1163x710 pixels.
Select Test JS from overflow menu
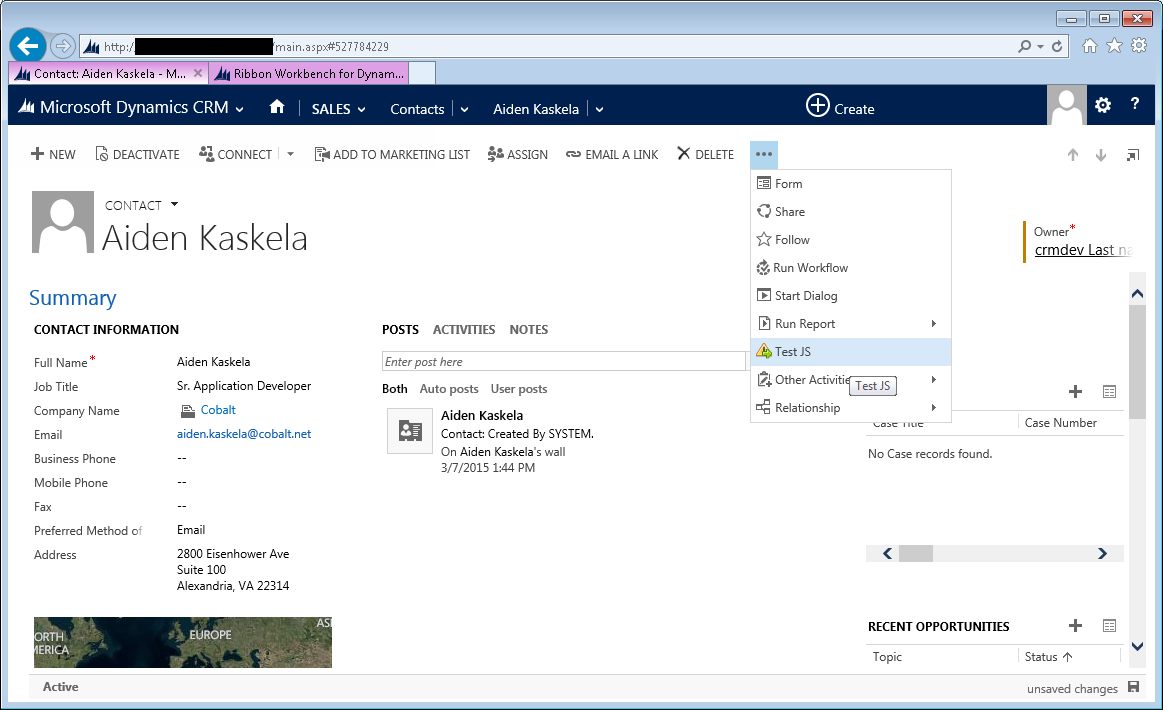click(792, 352)
